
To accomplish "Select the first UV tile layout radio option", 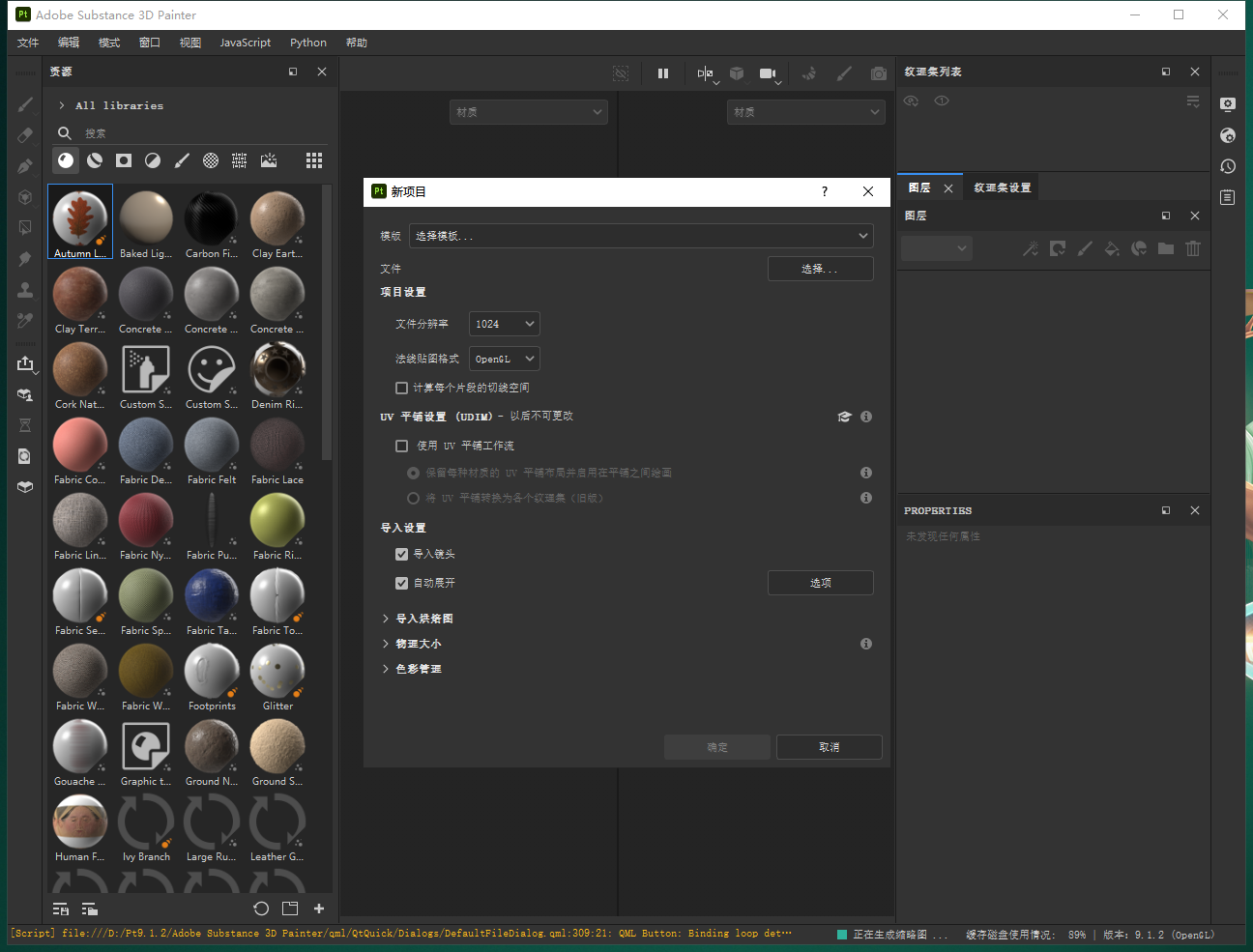I will (414, 473).
